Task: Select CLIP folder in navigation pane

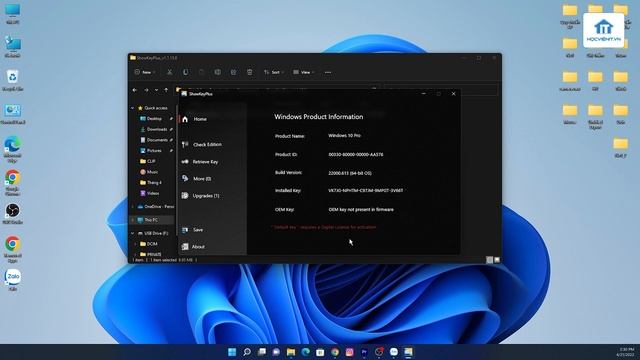Action: pyautogui.click(x=151, y=161)
